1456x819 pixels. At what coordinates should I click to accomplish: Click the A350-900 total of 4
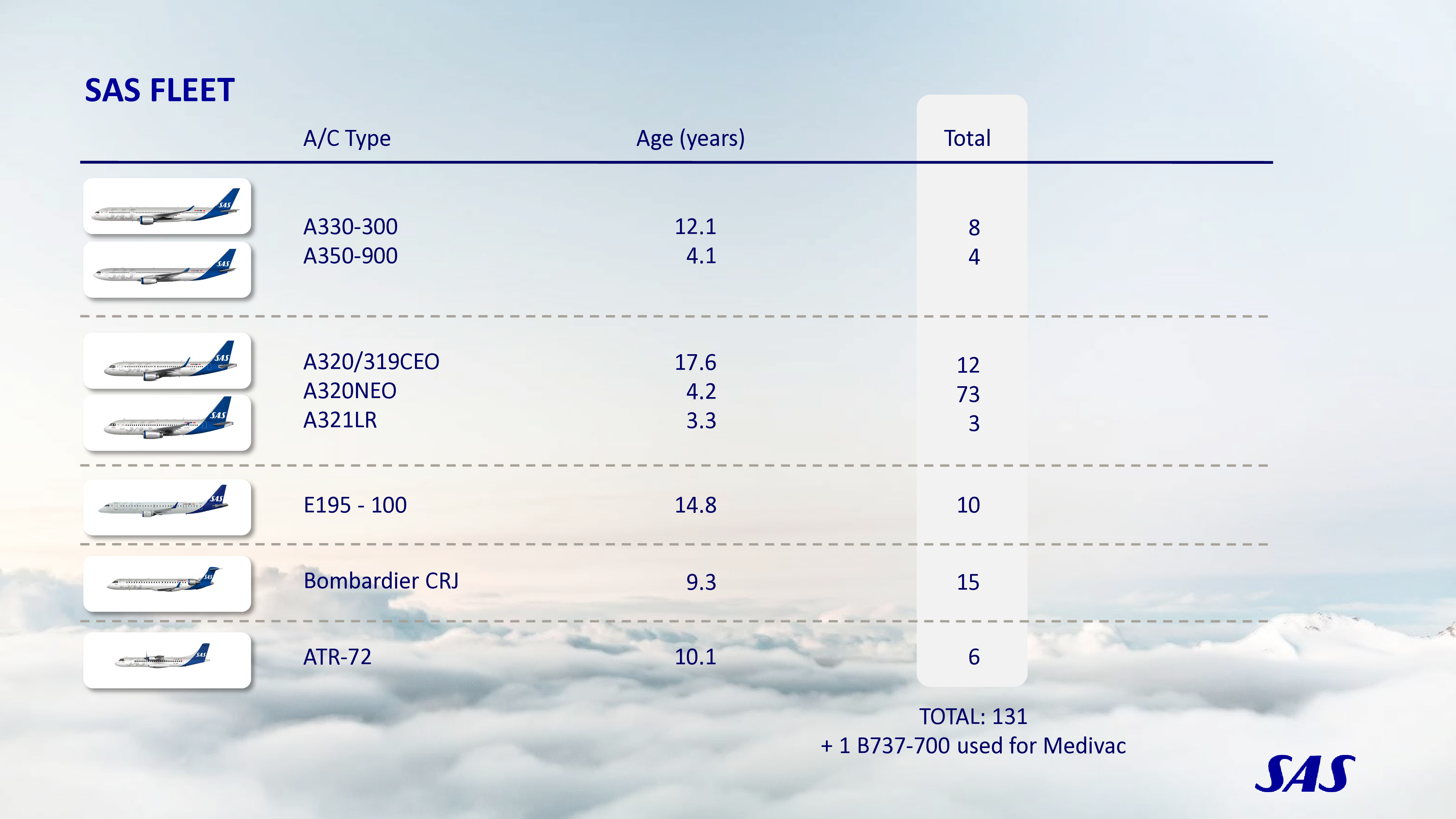[x=974, y=257]
